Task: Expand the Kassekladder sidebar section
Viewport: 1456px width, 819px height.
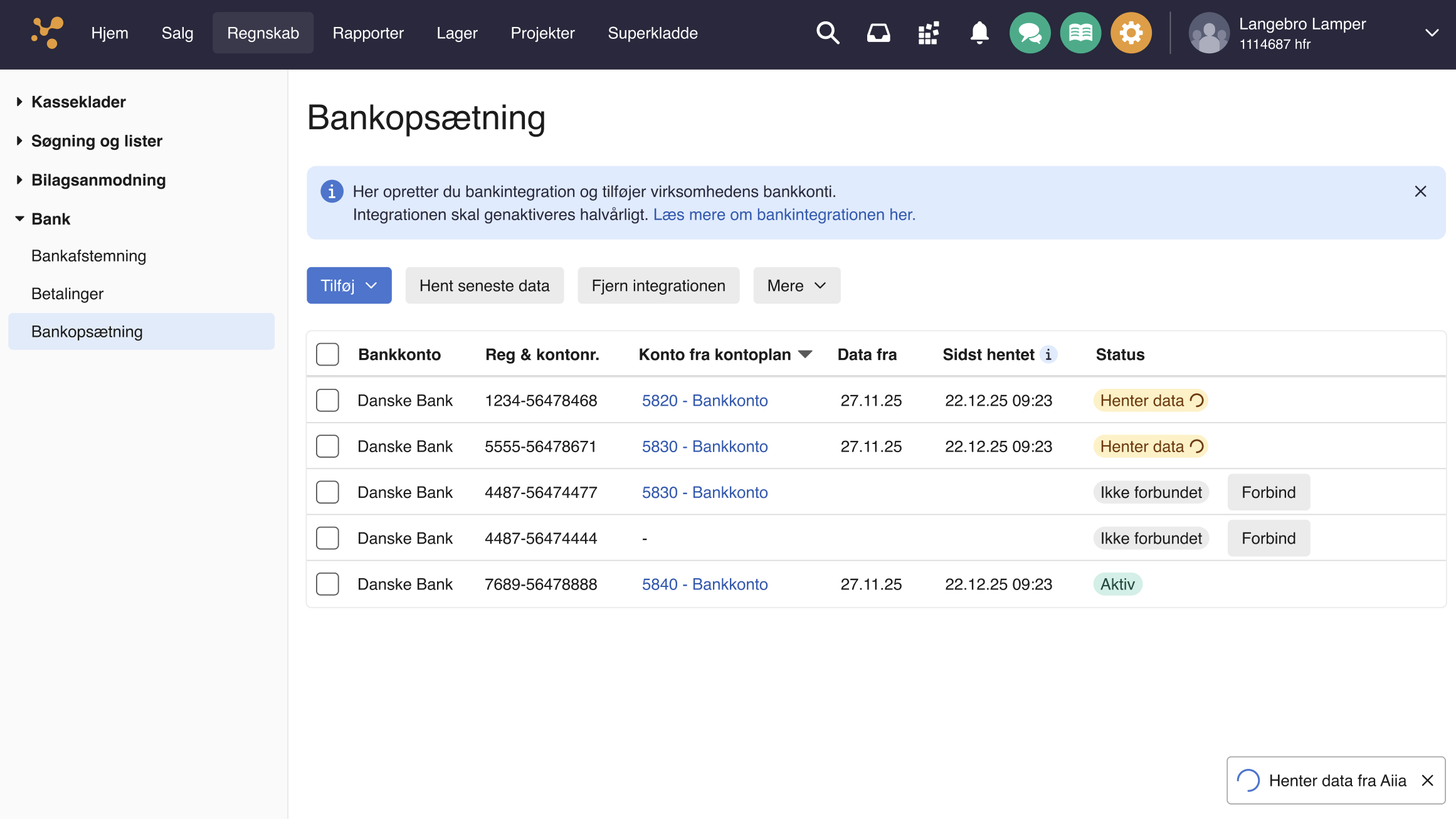Action: point(78,102)
